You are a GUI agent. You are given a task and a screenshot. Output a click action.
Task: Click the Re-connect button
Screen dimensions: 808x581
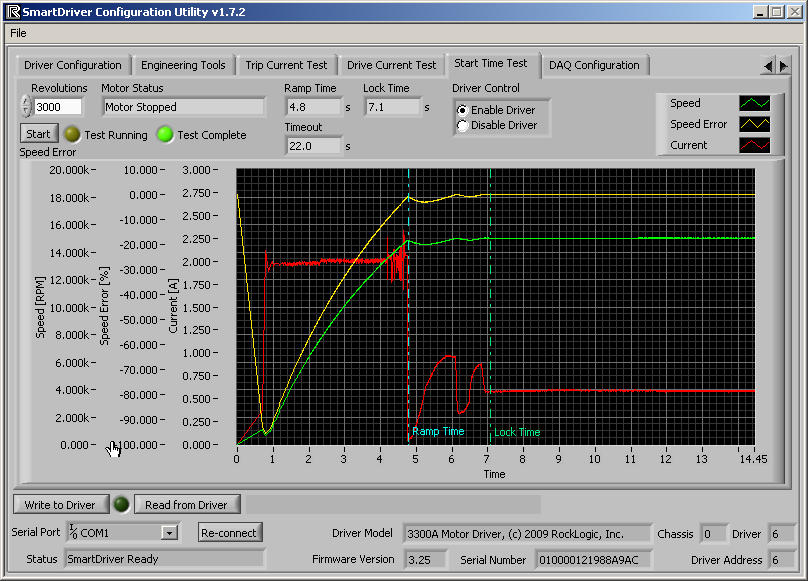tap(230, 532)
